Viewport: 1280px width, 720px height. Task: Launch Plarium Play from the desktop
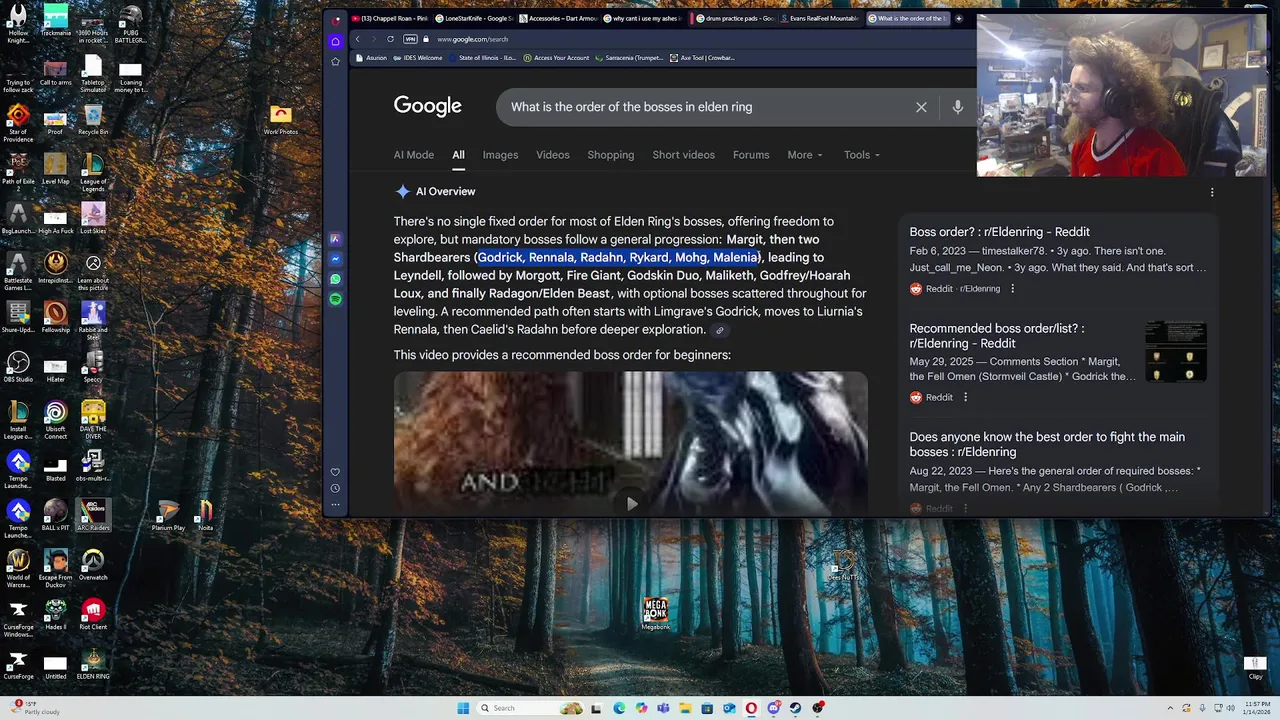point(168,515)
